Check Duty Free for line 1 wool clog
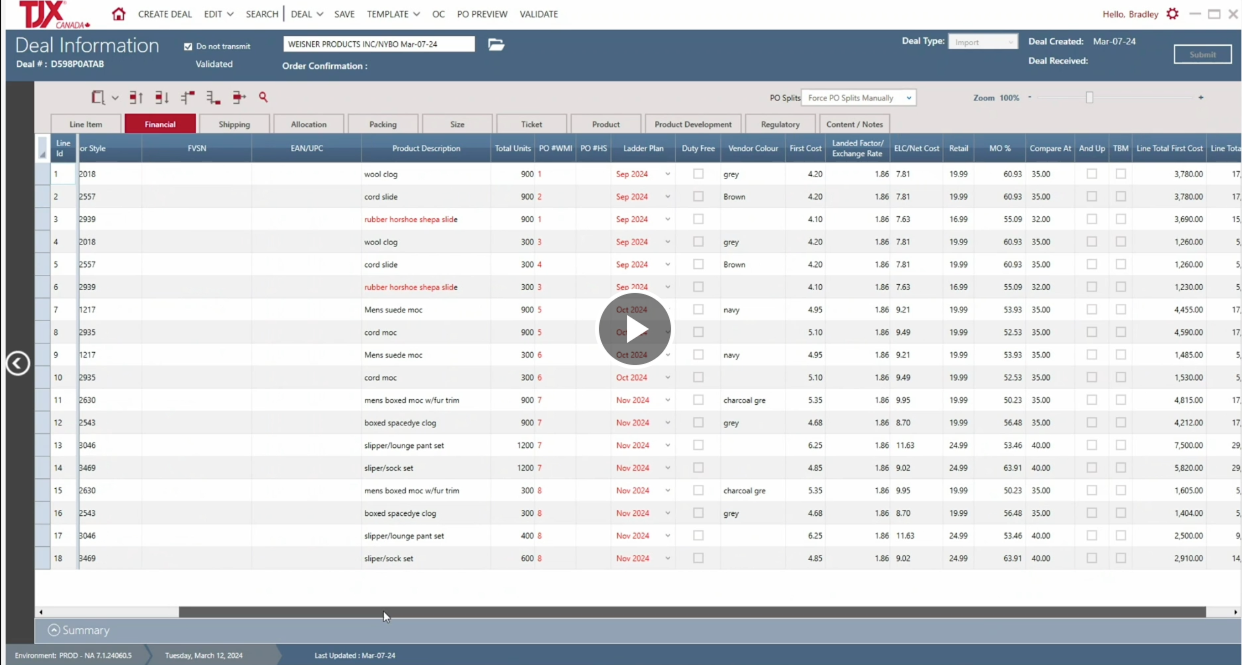The image size is (1242, 665). pyautogui.click(x=698, y=174)
